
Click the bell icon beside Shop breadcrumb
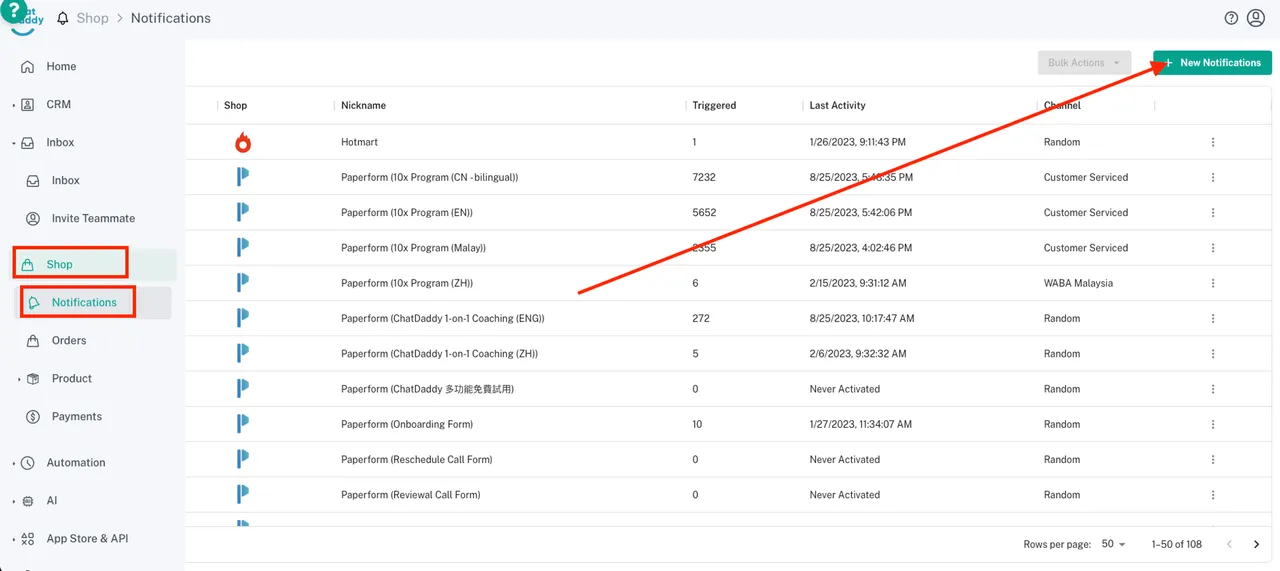click(63, 18)
